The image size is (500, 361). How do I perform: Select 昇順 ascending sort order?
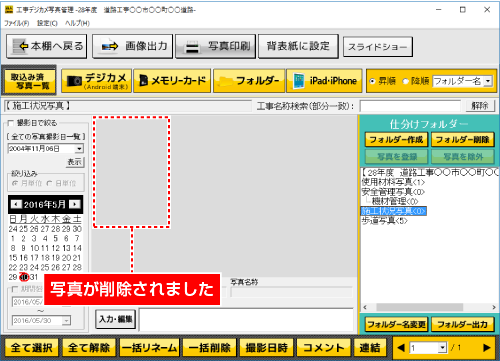372,81
